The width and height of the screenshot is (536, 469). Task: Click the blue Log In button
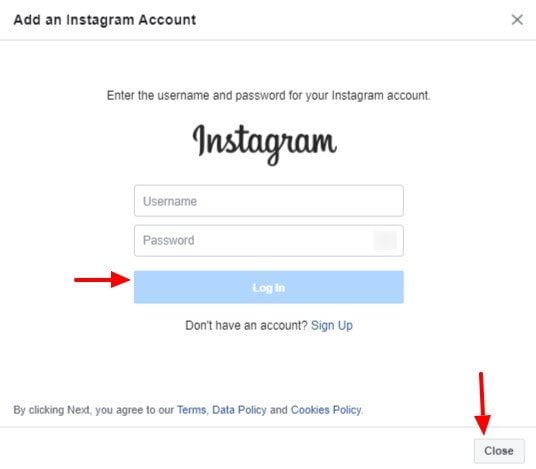pyautogui.click(x=269, y=287)
